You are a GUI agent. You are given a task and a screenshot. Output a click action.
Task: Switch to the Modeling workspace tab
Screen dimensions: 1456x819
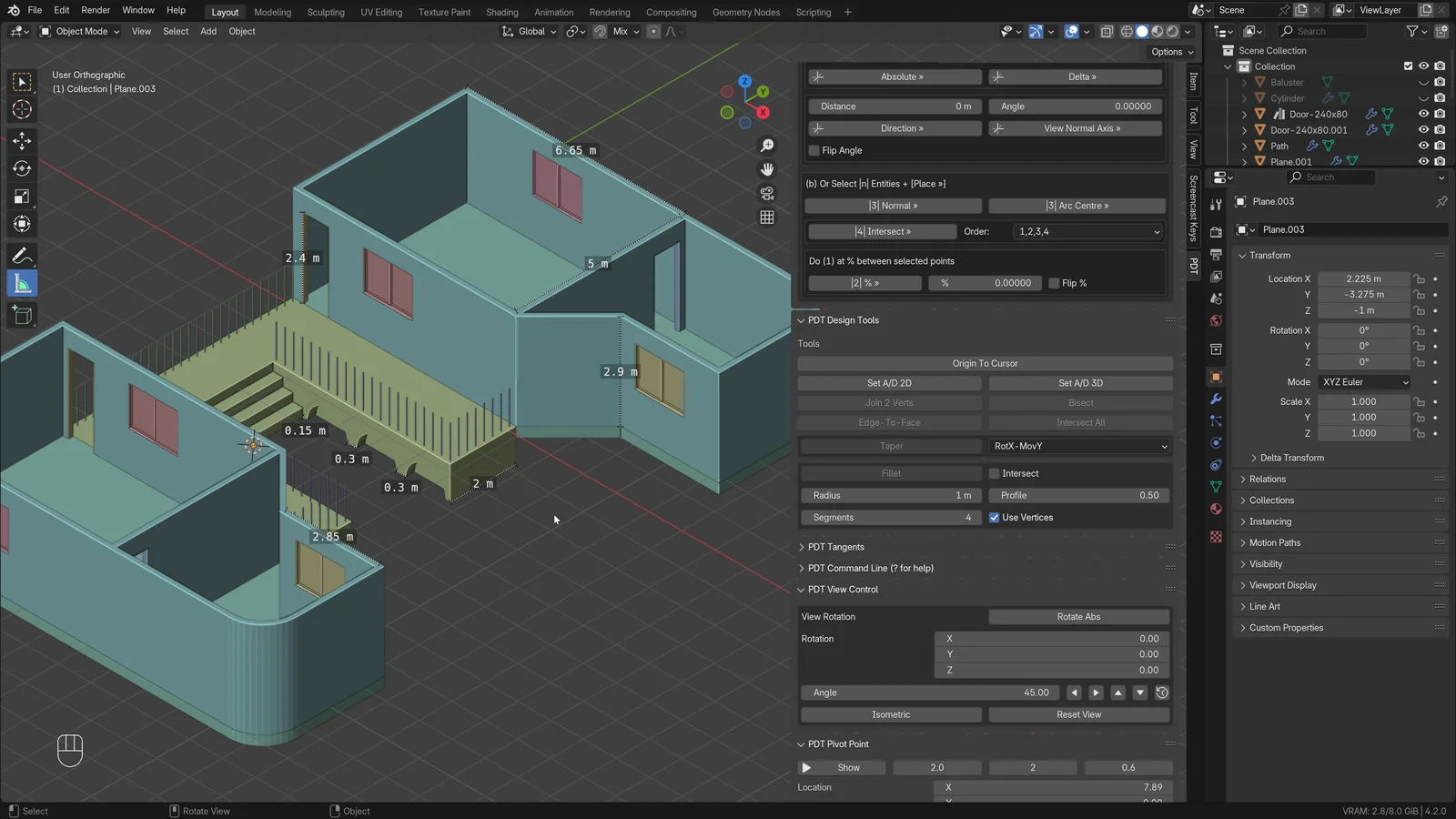272,12
